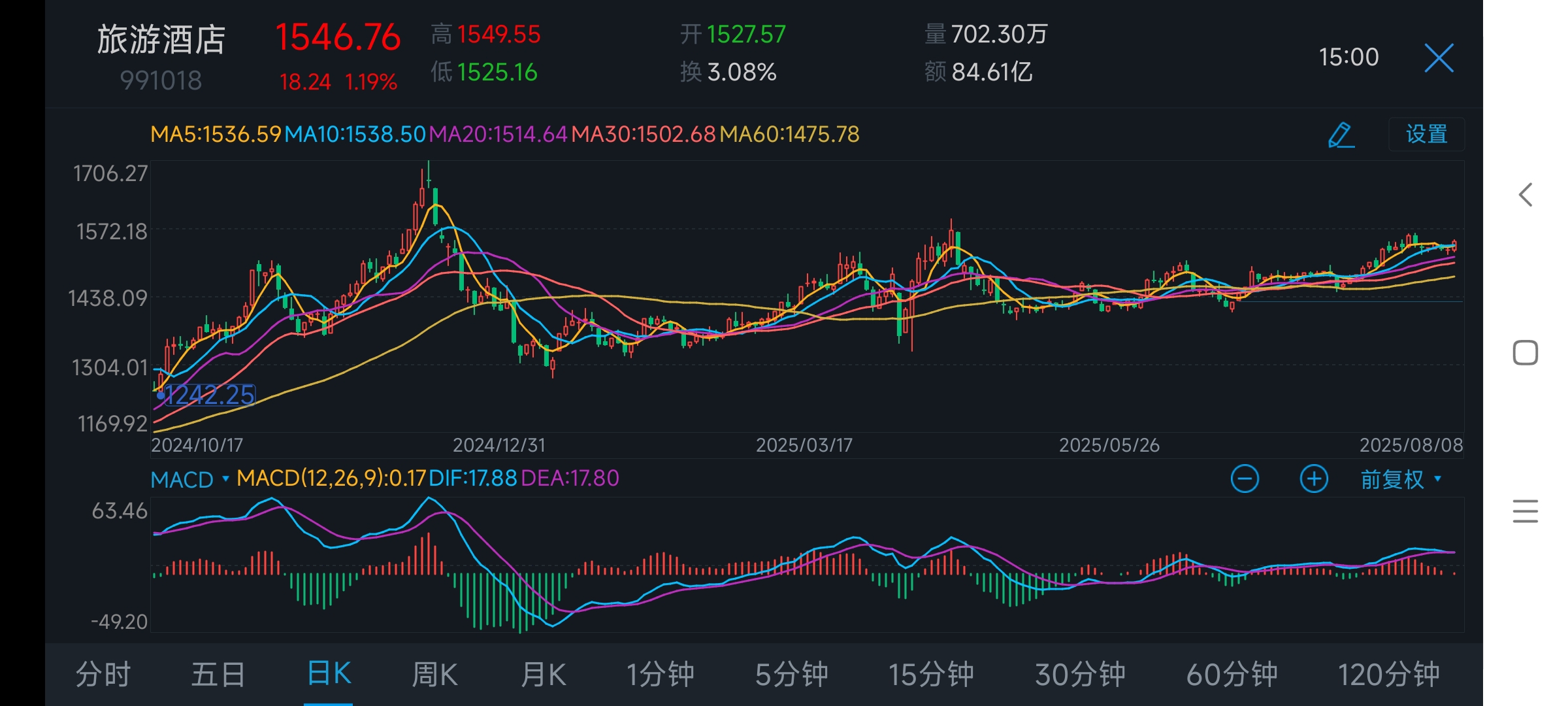The width and height of the screenshot is (1568, 706).
Task: Tap the MACD(12,26,9):0.17 value label
Action: point(331,479)
